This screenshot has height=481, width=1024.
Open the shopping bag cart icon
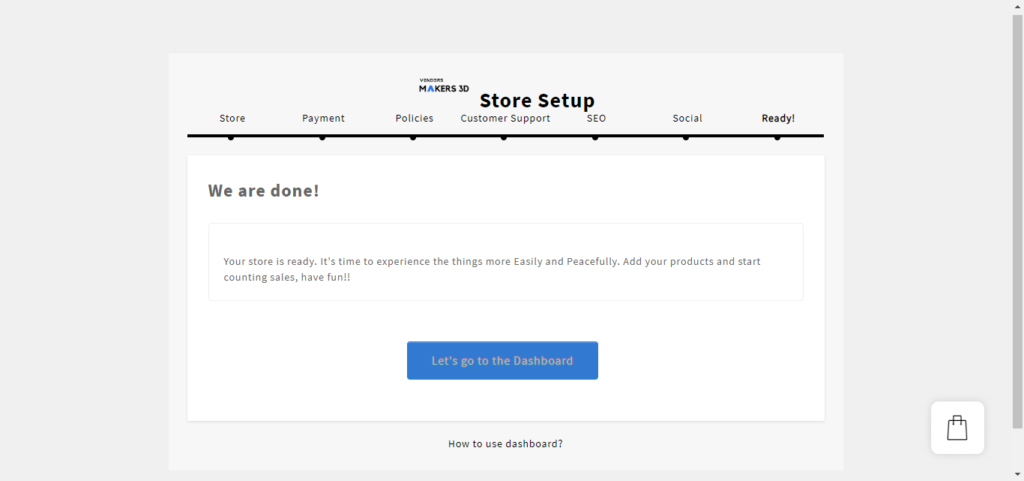point(957,427)
